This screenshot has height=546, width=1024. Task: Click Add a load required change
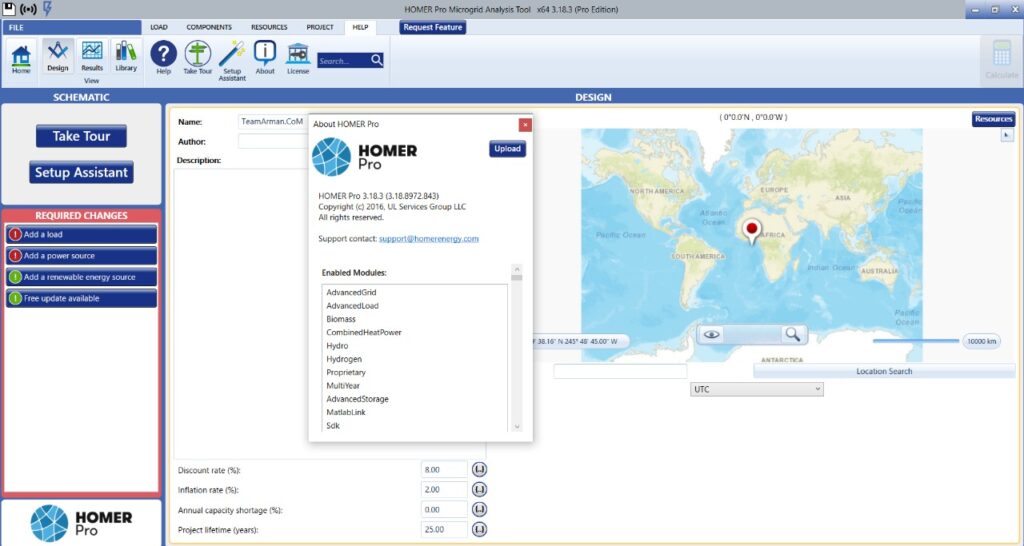[x=82, y=234]
